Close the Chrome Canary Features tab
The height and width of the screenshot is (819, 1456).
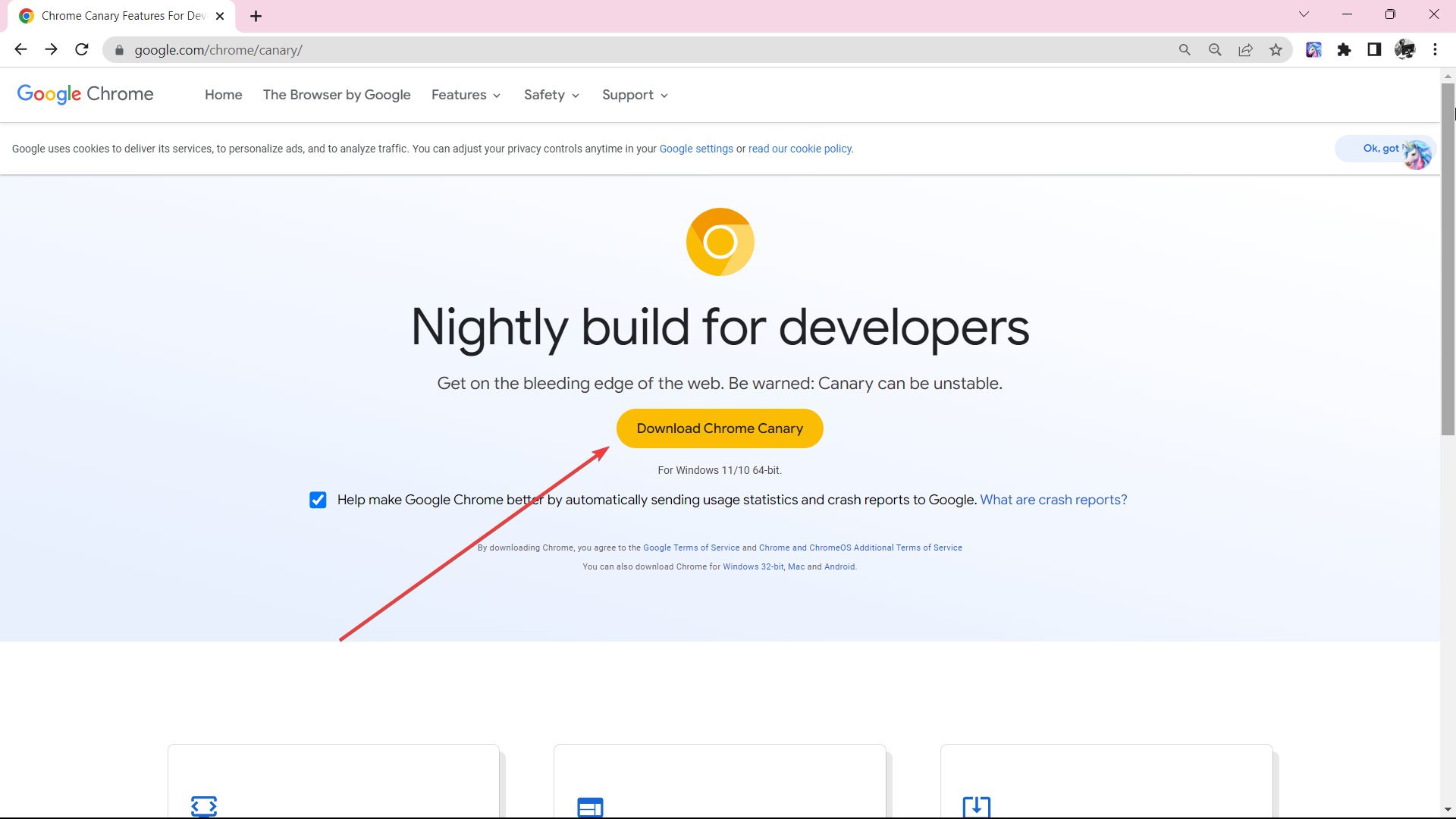click(220, 16)
